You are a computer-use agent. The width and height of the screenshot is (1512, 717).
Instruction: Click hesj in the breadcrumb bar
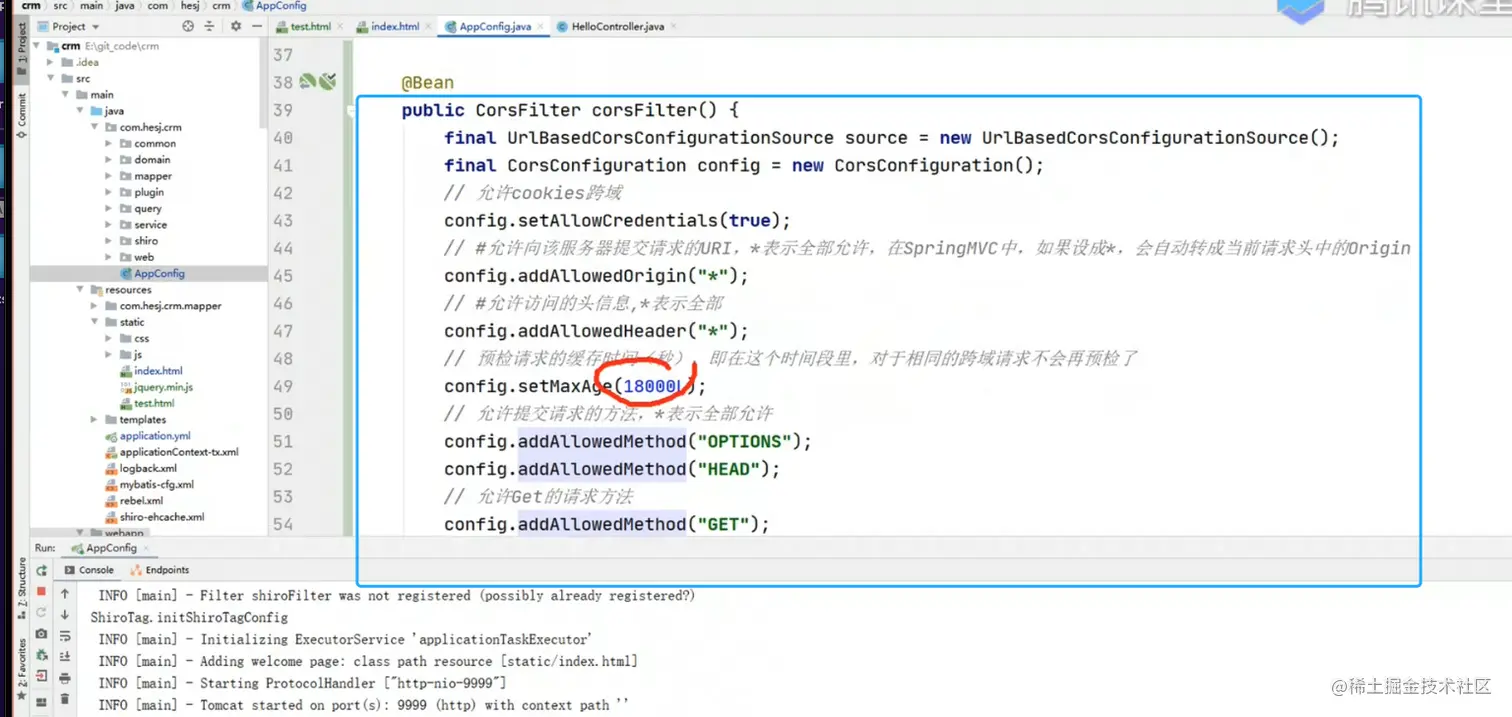(x=191, y=6)
